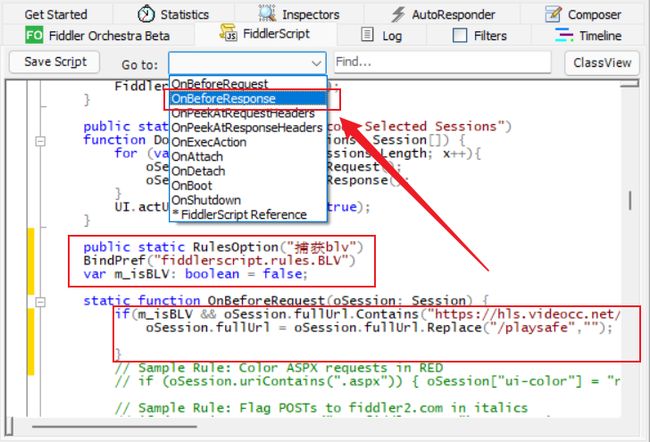Screen dimensions: 650x442
Task: Open the Log tab
Action: pos(382,35)
